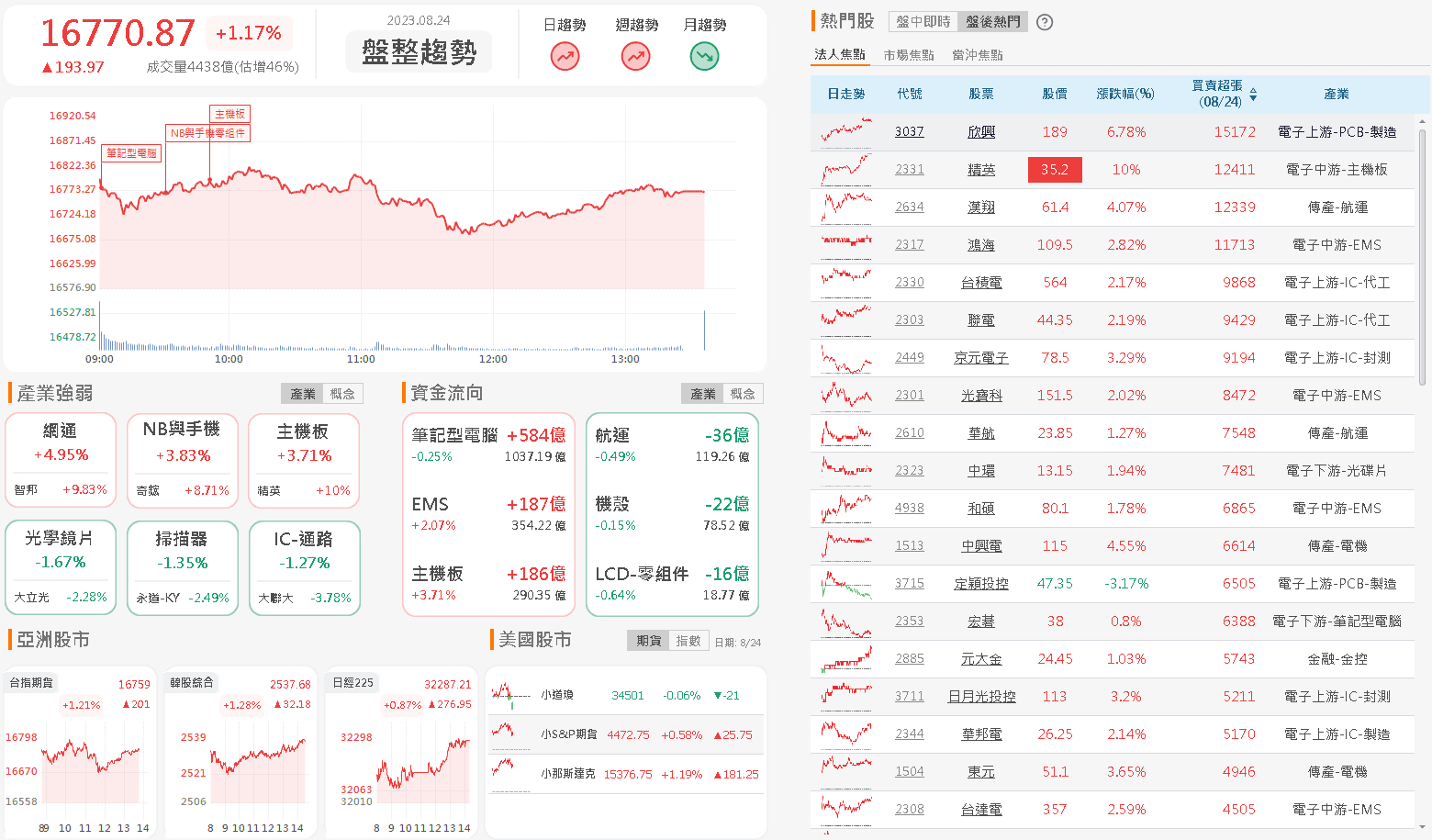The width and height of the screenshot is (1432, 840).
Task: Open the 網通 industry card
Action: pos(61,461)
